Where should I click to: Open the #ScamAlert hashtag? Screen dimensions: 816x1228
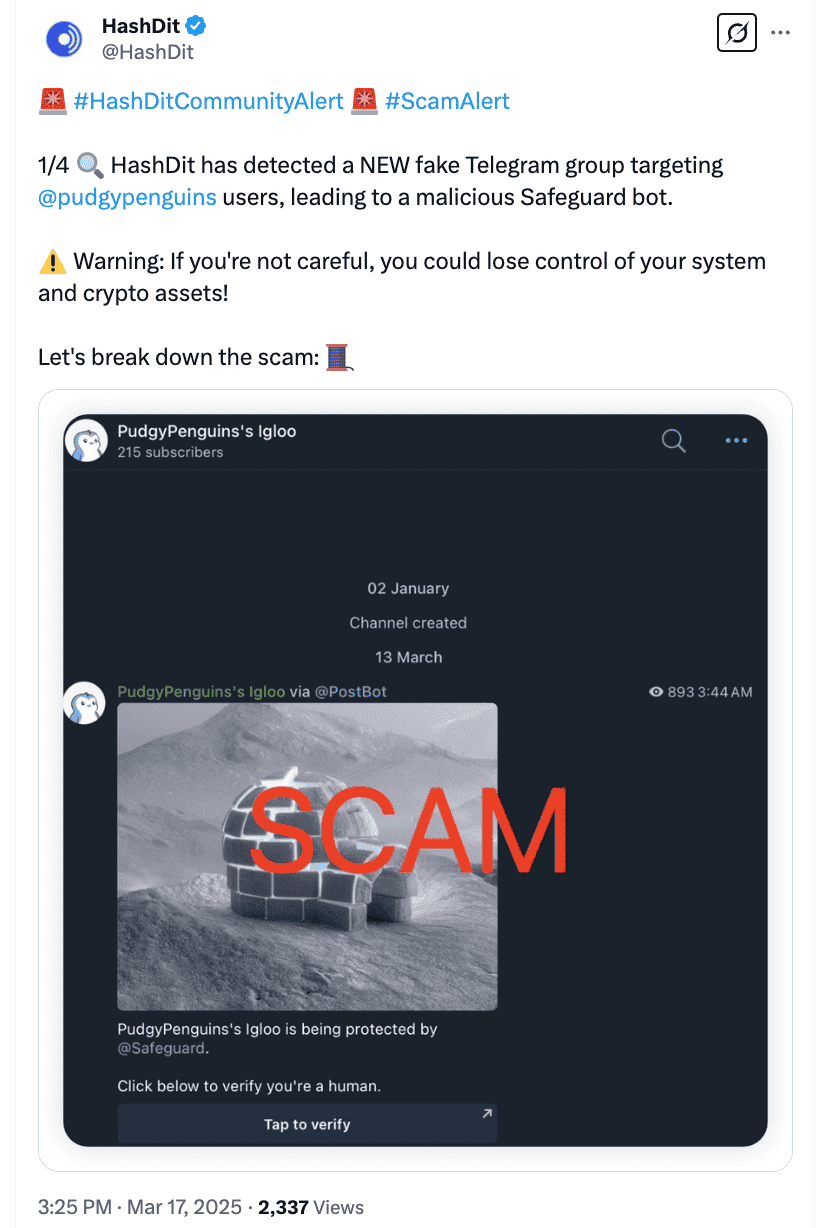447,101
